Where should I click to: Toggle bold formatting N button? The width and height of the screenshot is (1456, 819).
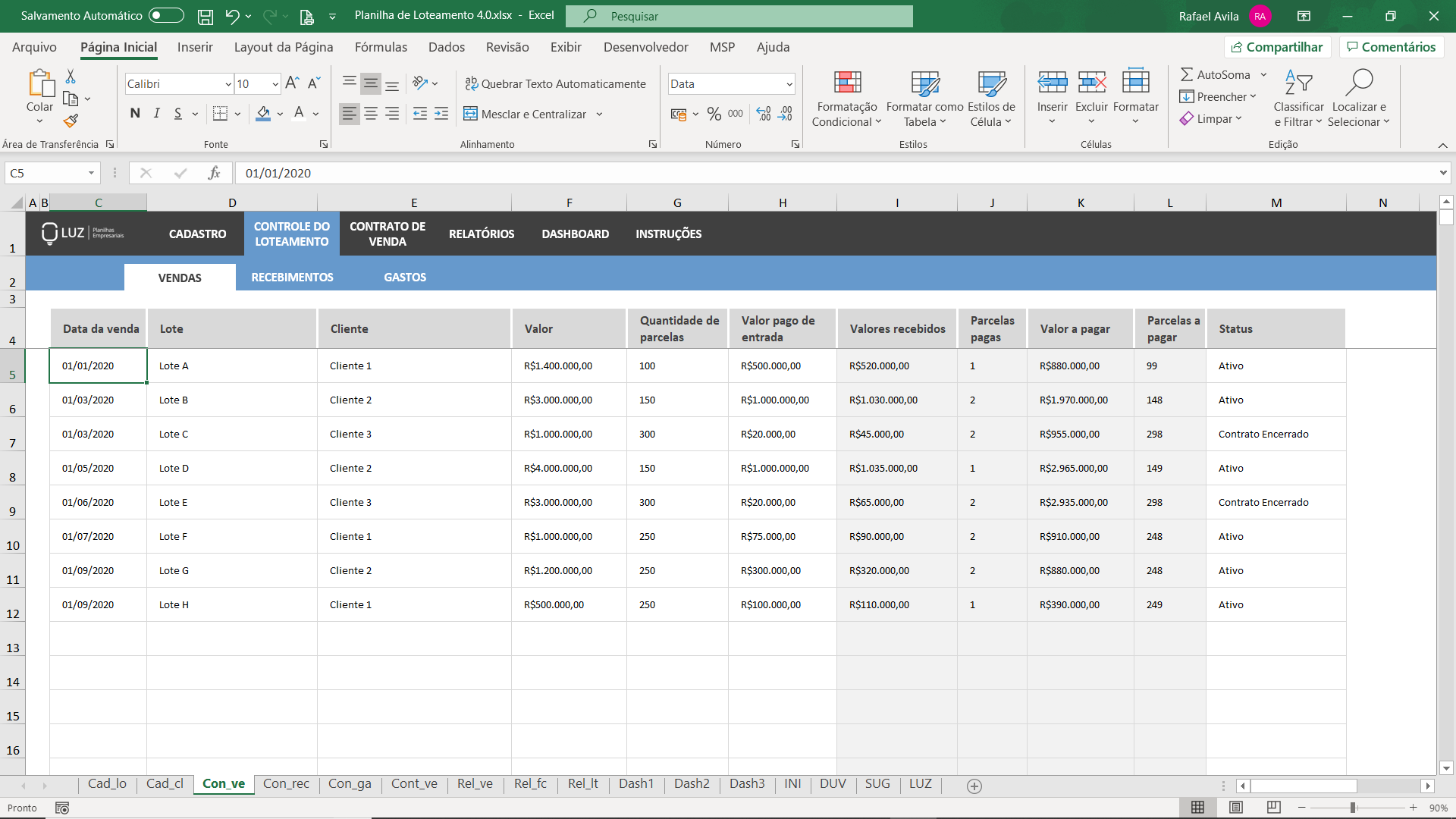(x=135, y=114)
